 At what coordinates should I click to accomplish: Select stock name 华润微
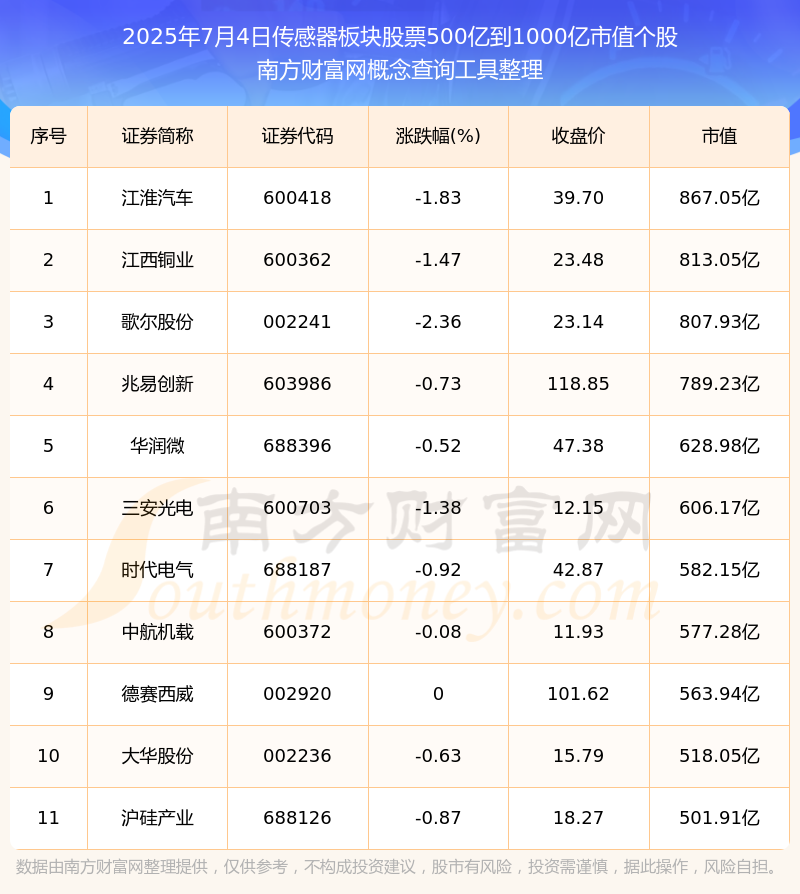pos(157,446)
